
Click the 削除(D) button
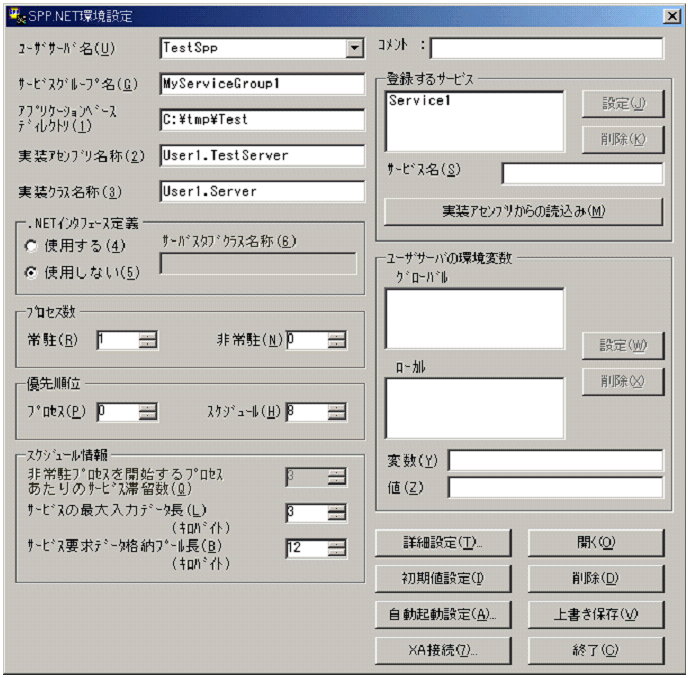[596, 579]
